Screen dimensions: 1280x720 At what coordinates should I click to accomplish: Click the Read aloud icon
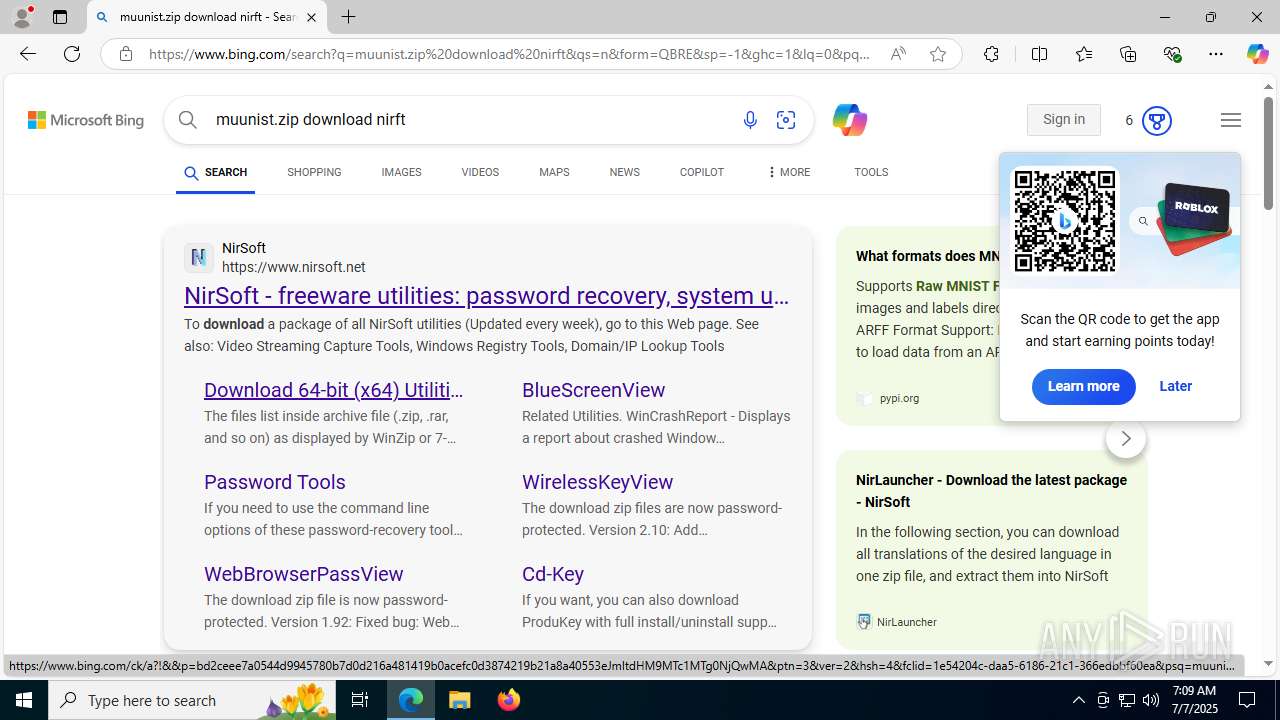898,54
